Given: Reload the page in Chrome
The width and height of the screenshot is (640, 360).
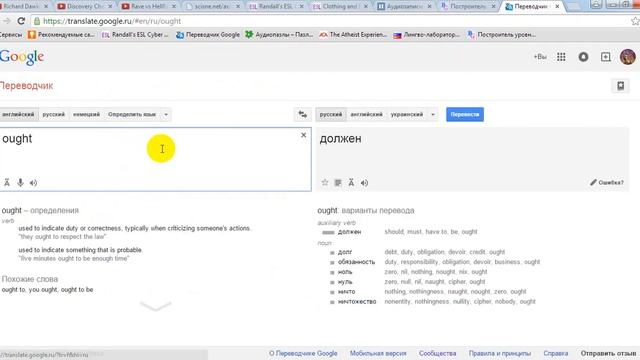Looking at the screenshot, I should 21,21.
